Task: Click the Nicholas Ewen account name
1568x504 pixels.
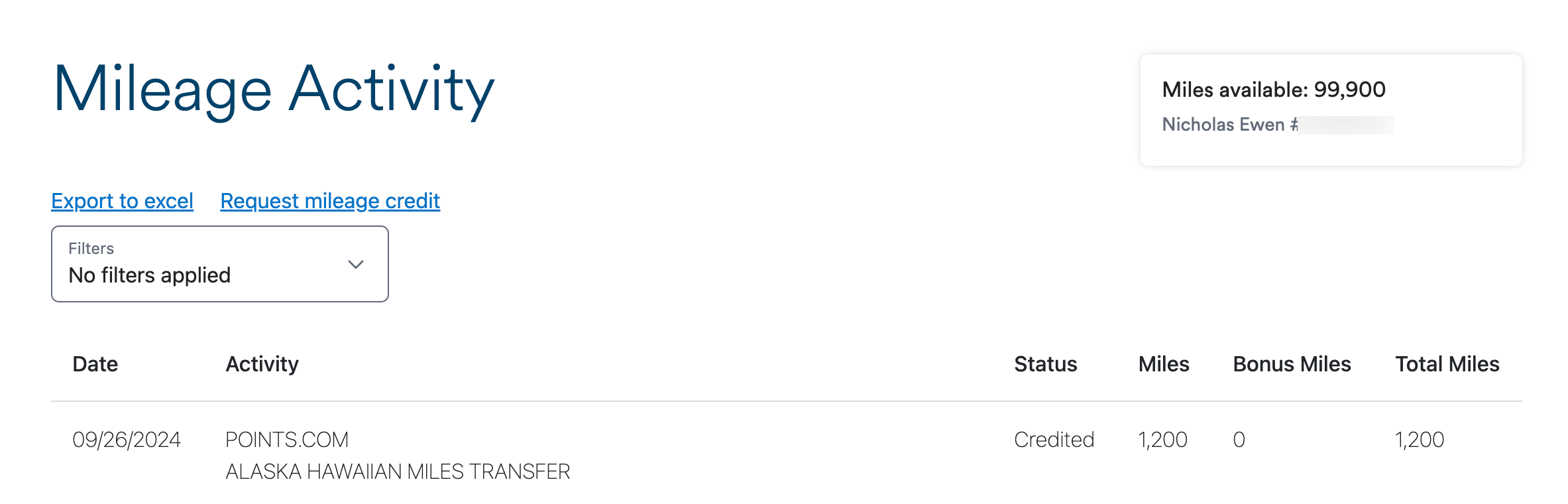Action: [x=1223, y=125]
